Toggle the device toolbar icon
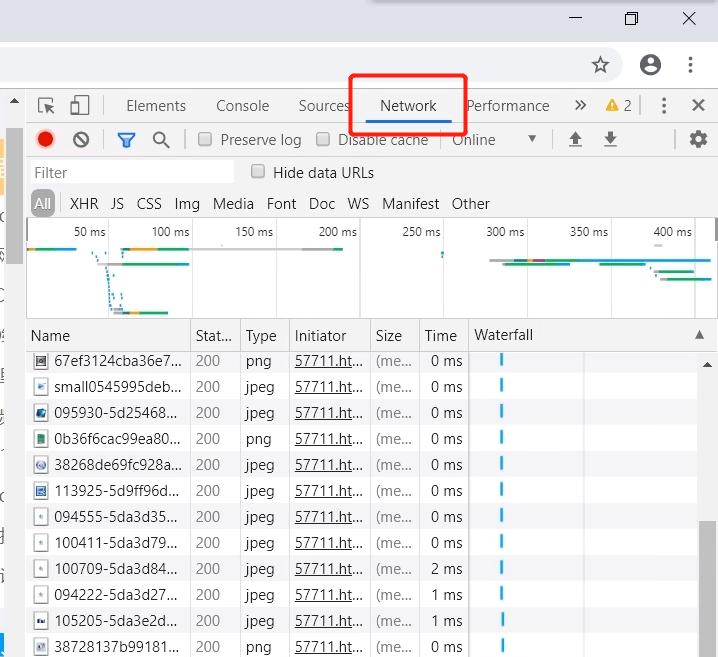 (x=80, y=106)
